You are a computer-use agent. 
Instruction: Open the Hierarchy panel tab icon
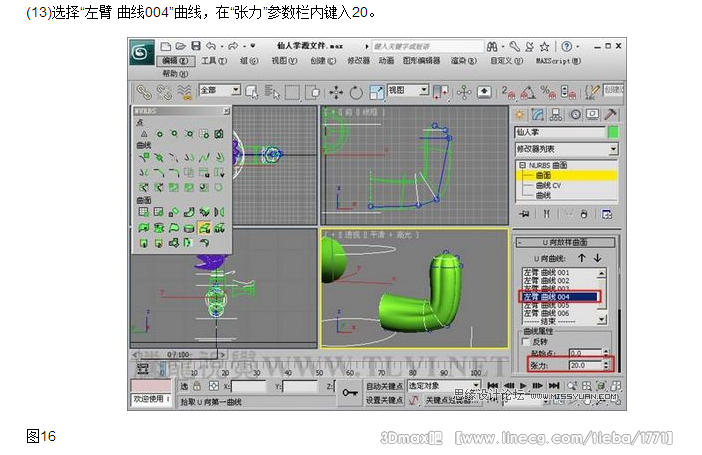[556, 115]
